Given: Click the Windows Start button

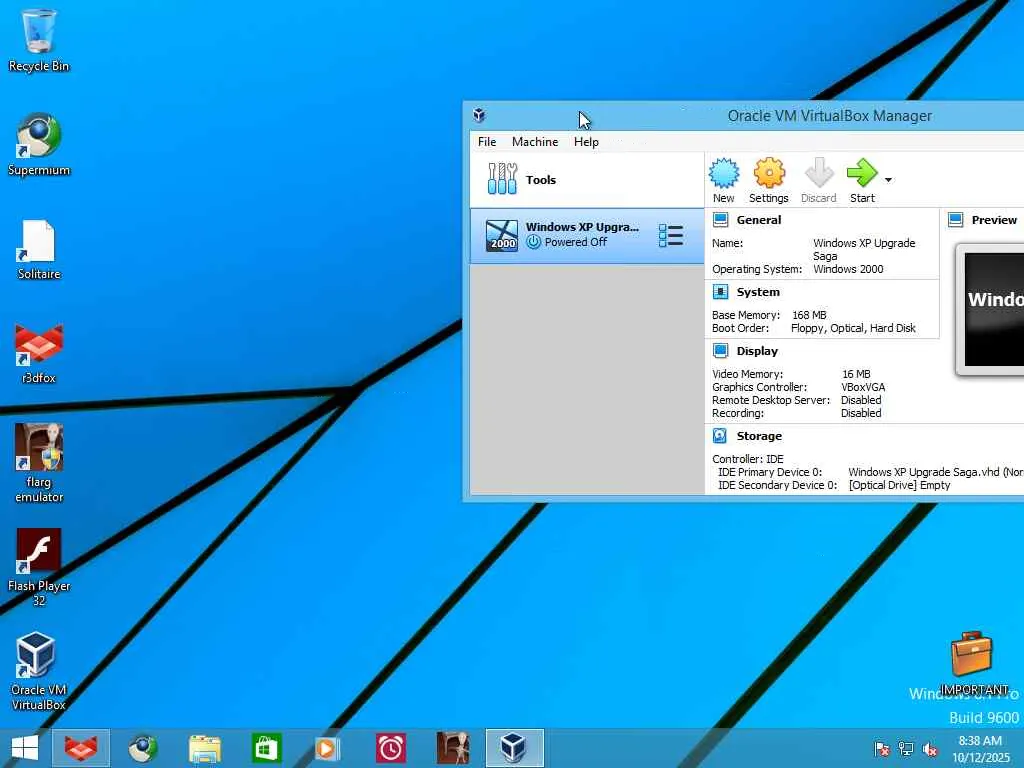Looking at the screenshot, I should (24, 748).
